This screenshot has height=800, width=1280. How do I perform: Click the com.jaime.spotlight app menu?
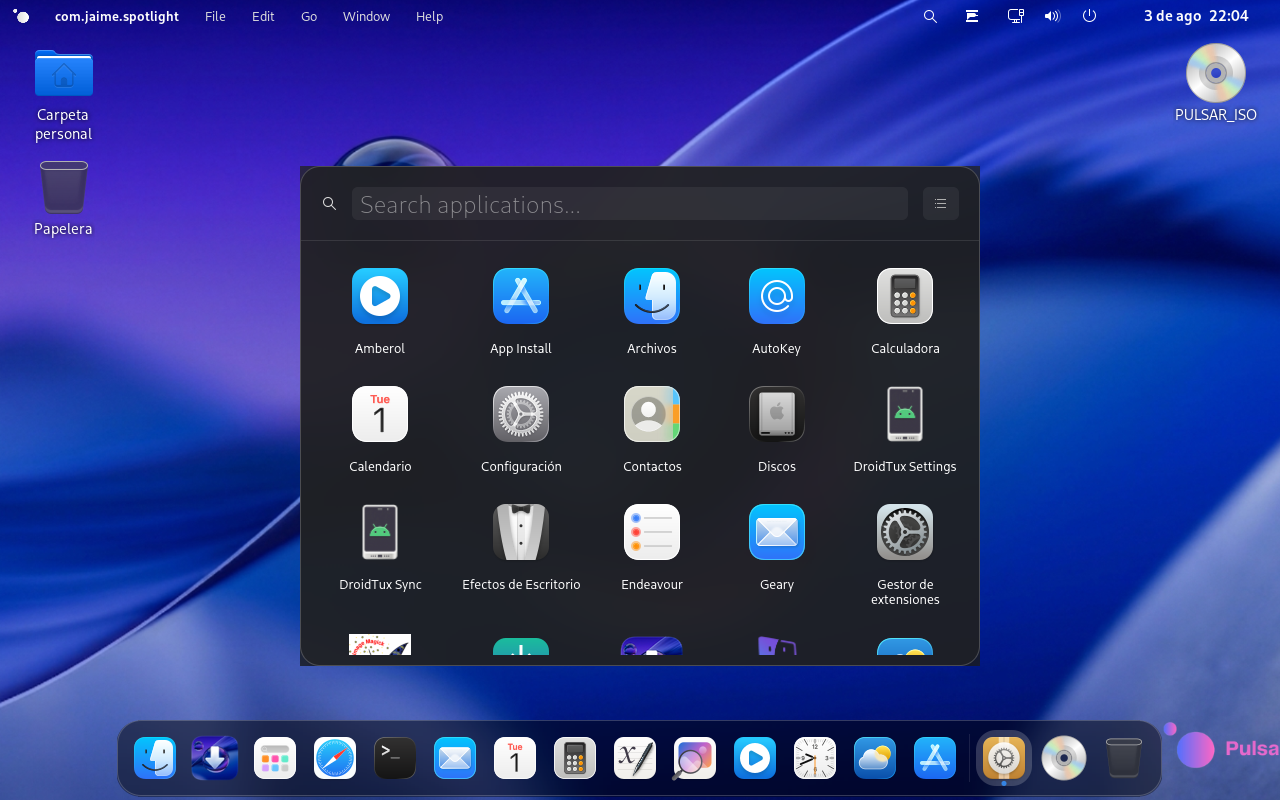(x=117, y=16)
